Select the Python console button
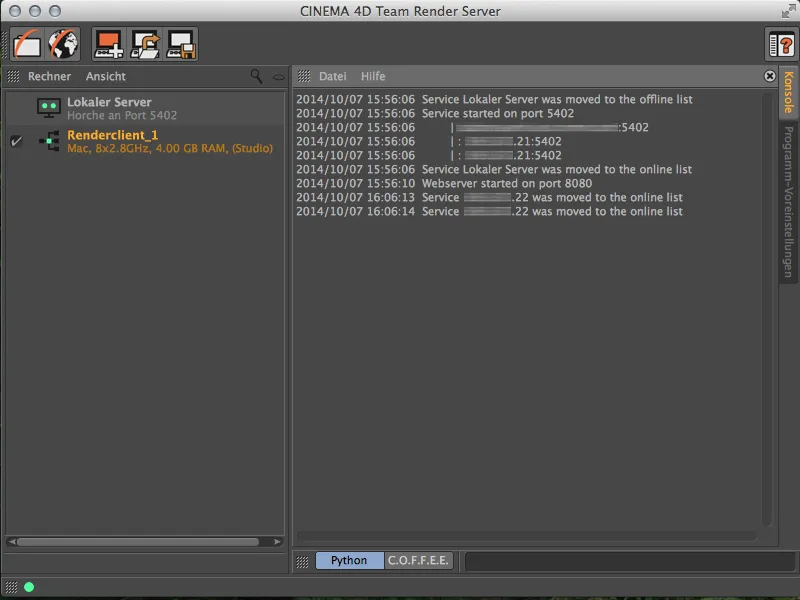 pyautogui.click(x=349, y=561)
